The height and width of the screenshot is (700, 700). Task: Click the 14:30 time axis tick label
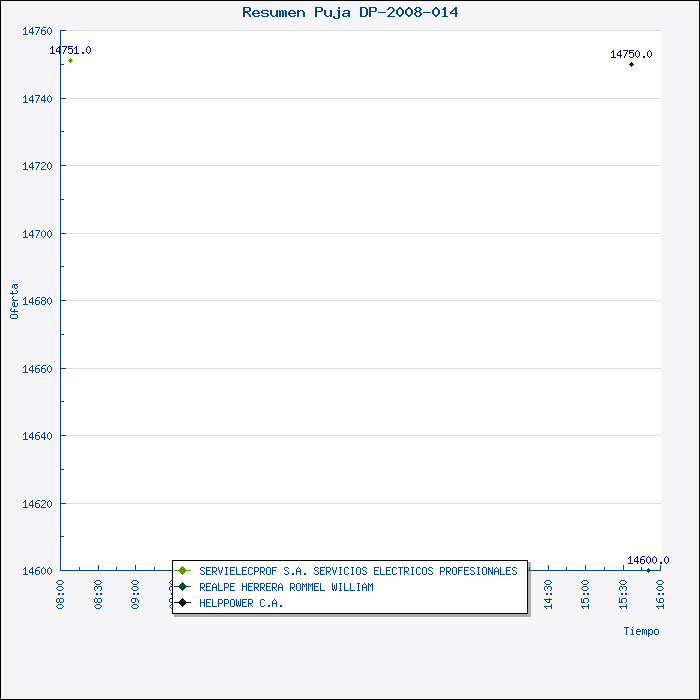[548, 594]
